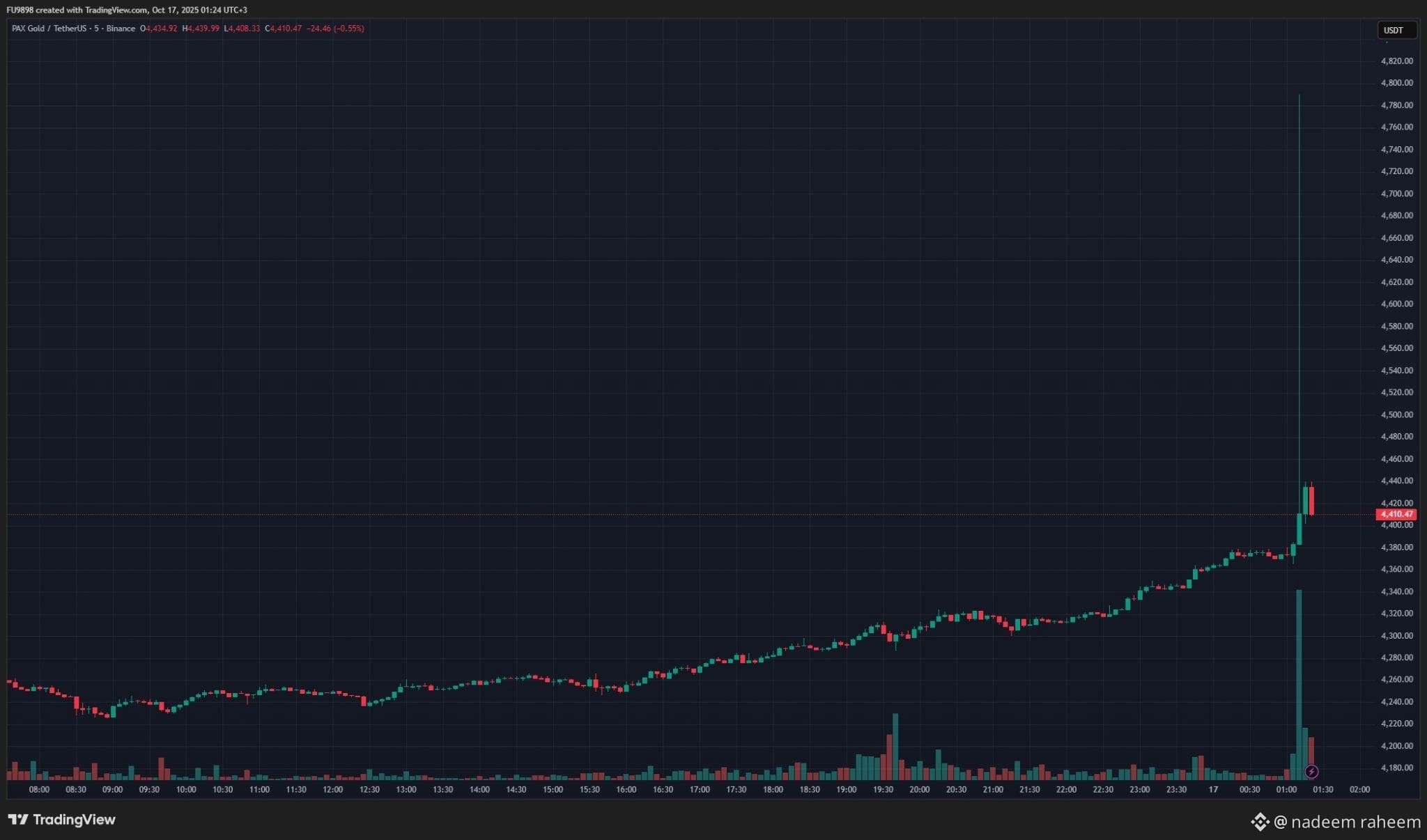Click the legend close value C4,410.47
The height and width of the screenshot is (840, 1427).
coord(284,29)
